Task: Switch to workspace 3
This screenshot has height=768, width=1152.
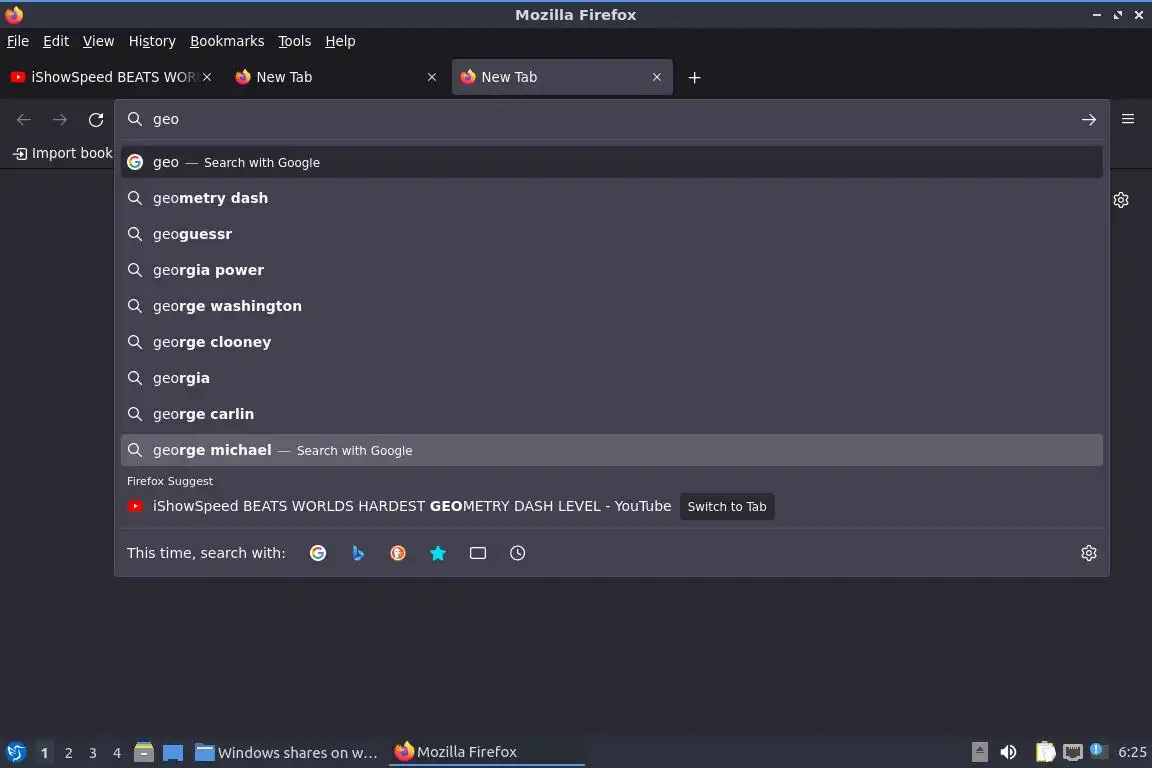Action: point(93,753)
